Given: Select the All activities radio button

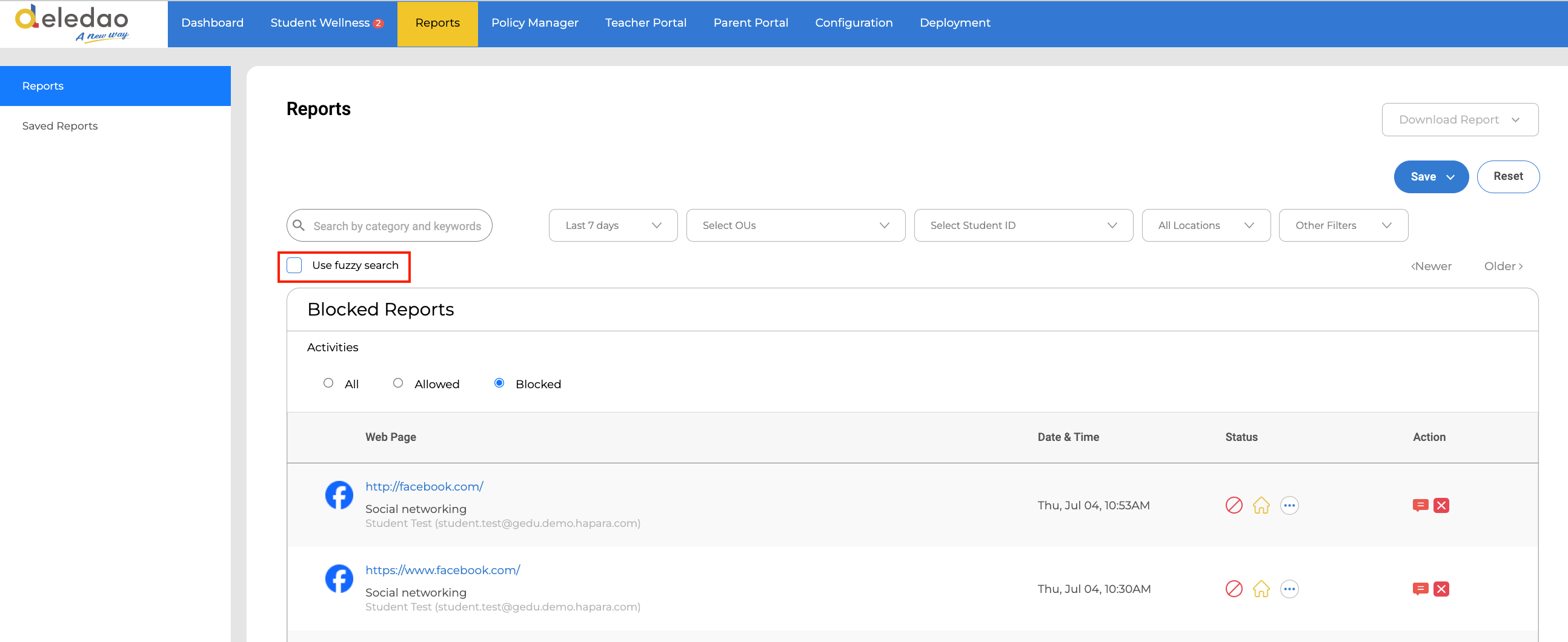Looking at the screenshot, I should [x=328, y=383].
